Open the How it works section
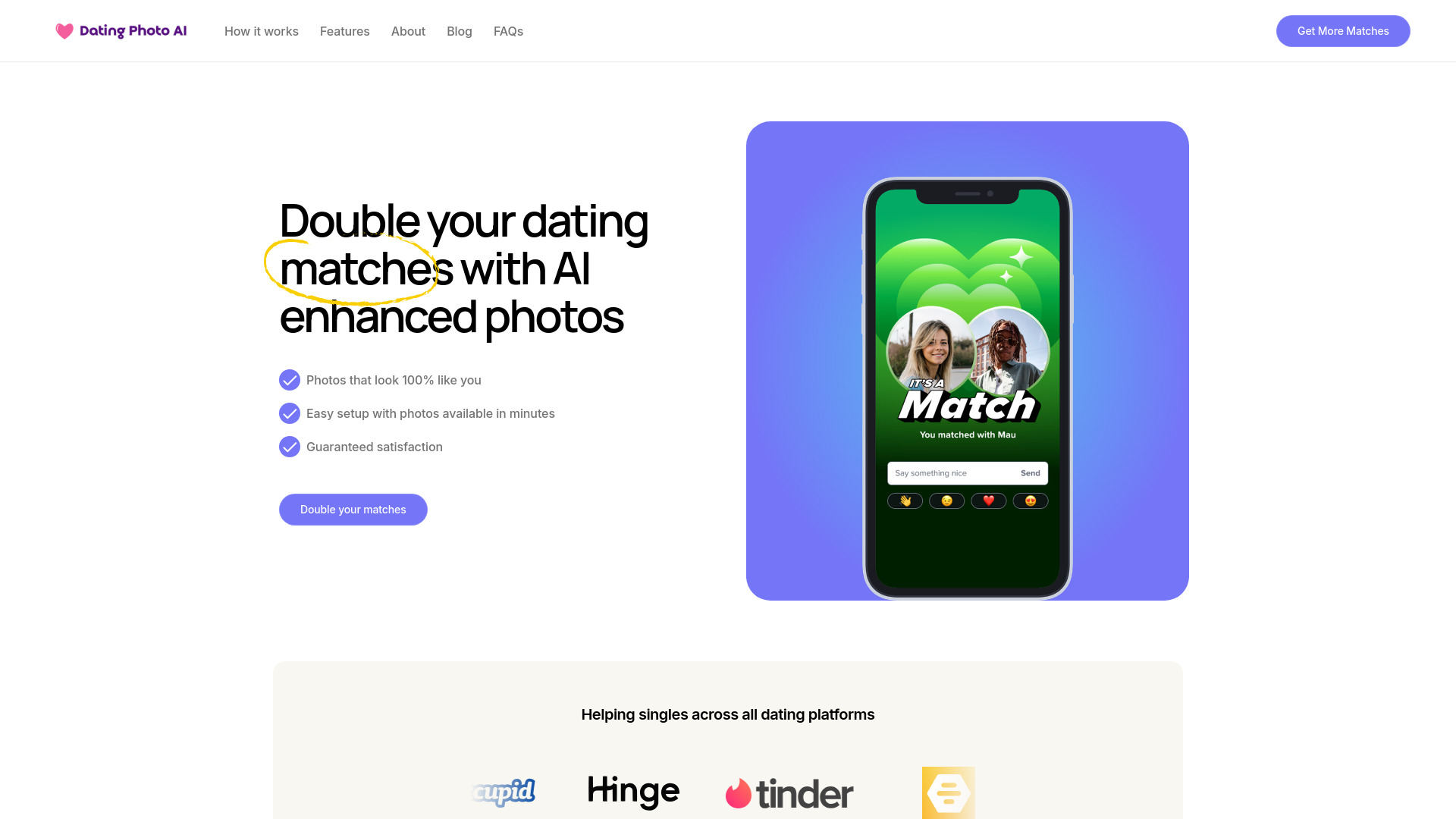 tap(261, 31)
